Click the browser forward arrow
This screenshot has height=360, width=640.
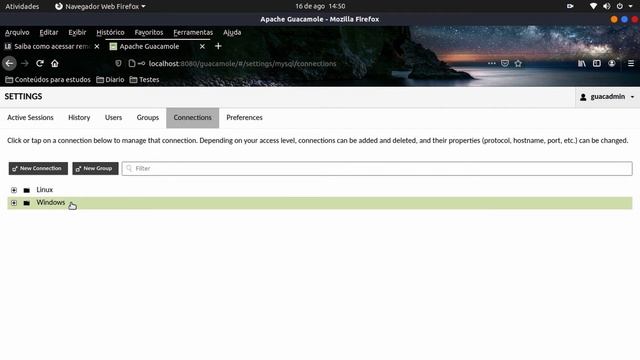[25, 63]
